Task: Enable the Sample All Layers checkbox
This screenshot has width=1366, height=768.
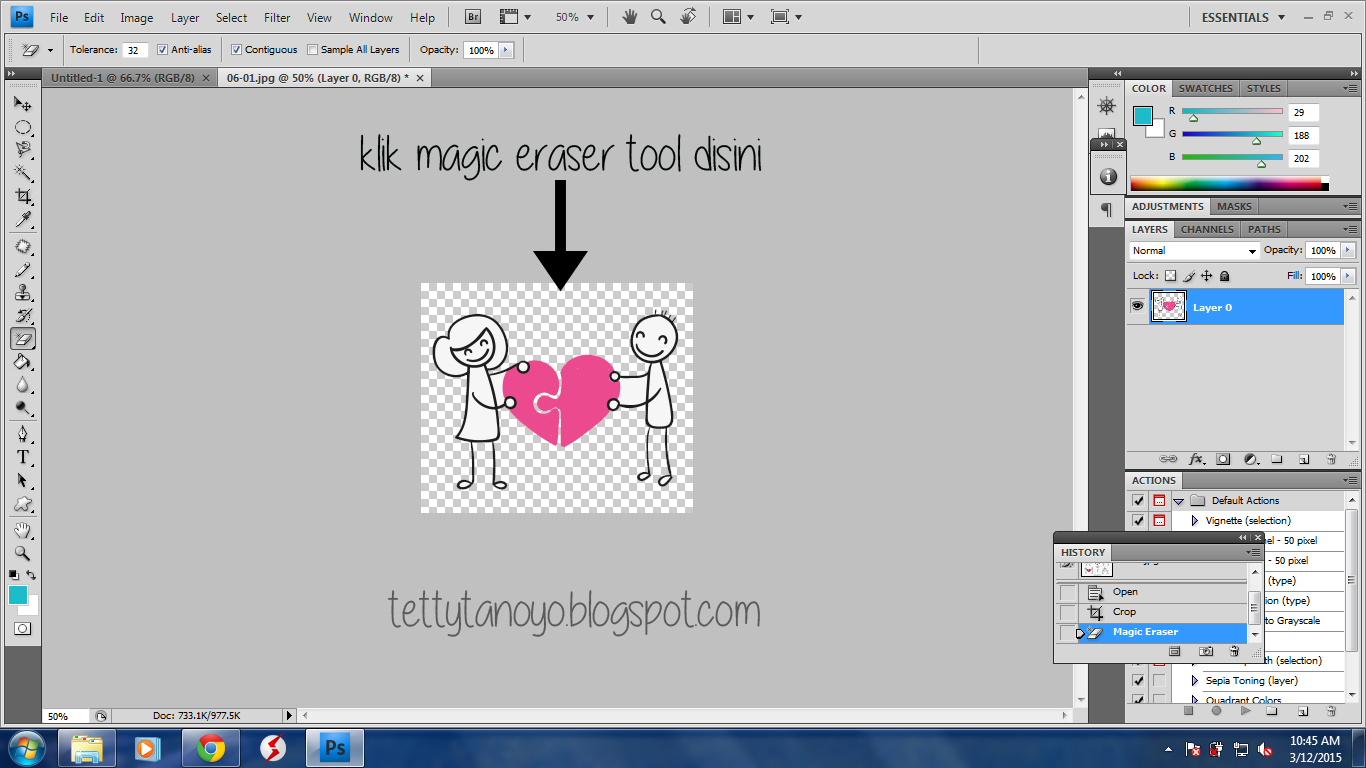Action: tap(313, 50)
